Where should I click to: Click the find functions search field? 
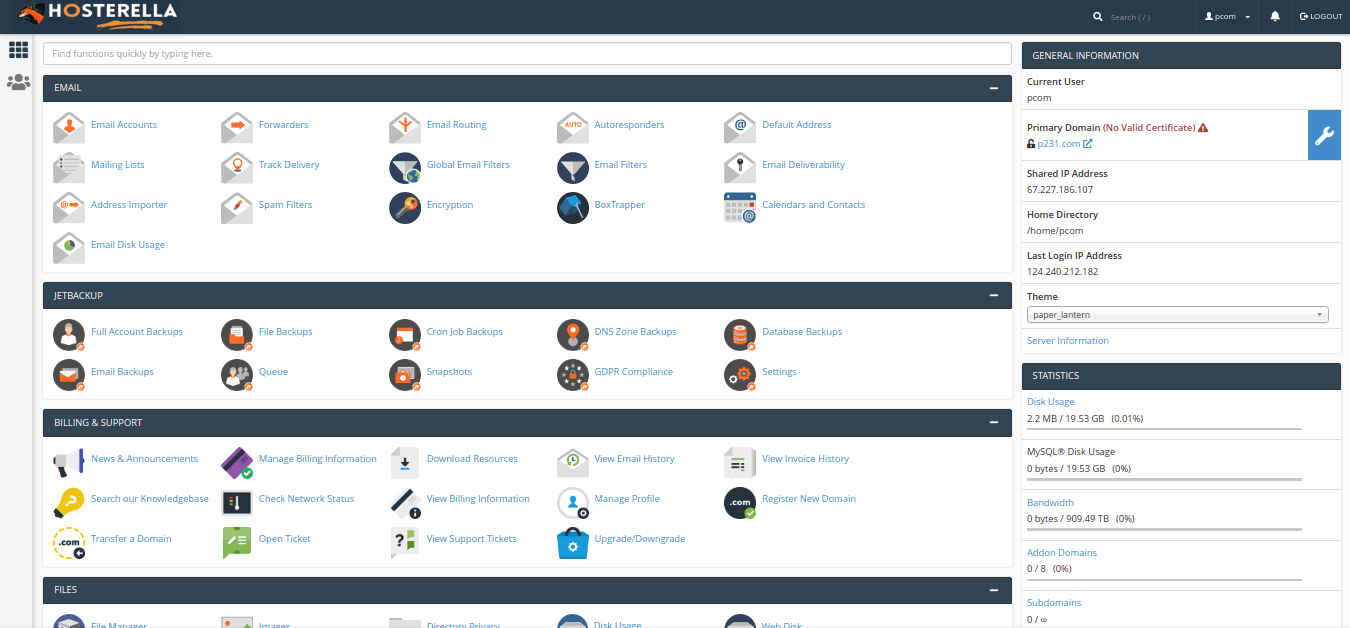tap(527, 54)
